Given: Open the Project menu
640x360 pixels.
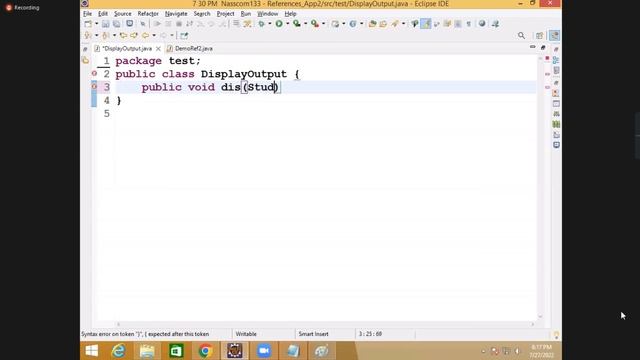Looking at the screenshot, I should point(225,13).
